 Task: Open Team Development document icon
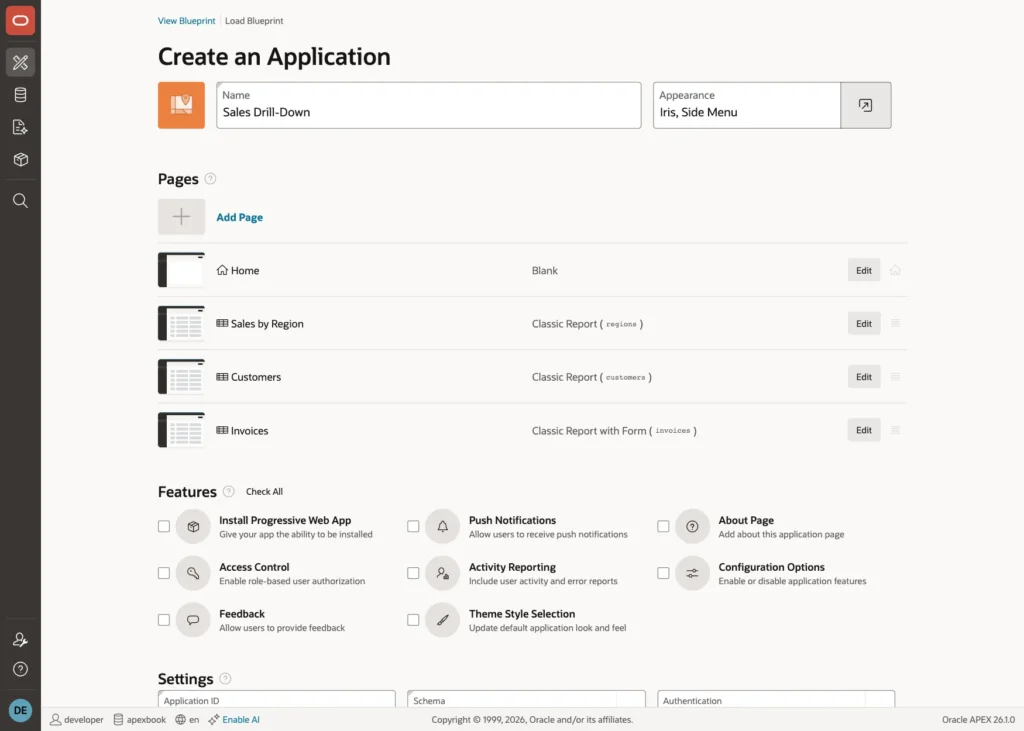coord(20,127)
